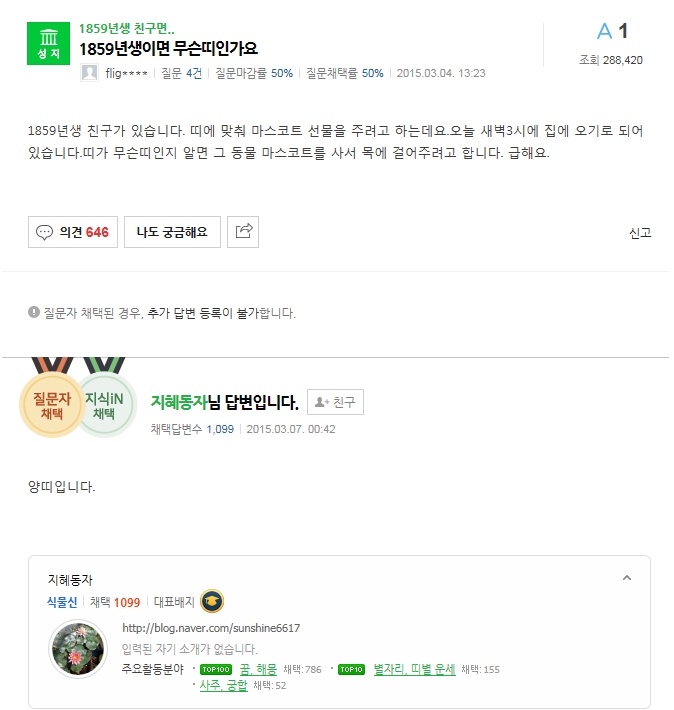Collapse the 지혜동자 profile card chevron

pyautogui.click(x=627, y=578)
